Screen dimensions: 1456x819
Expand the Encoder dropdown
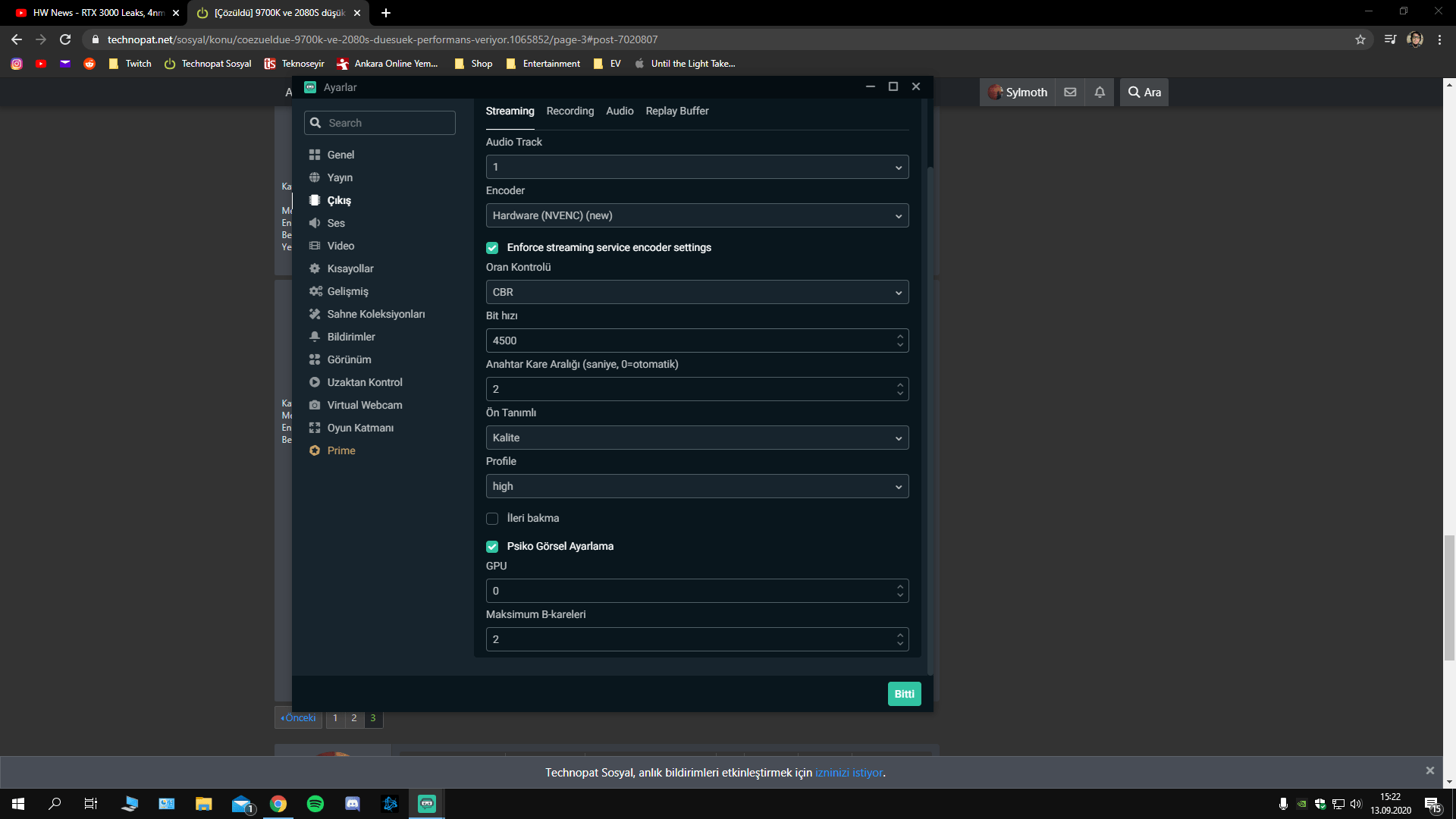696,216
